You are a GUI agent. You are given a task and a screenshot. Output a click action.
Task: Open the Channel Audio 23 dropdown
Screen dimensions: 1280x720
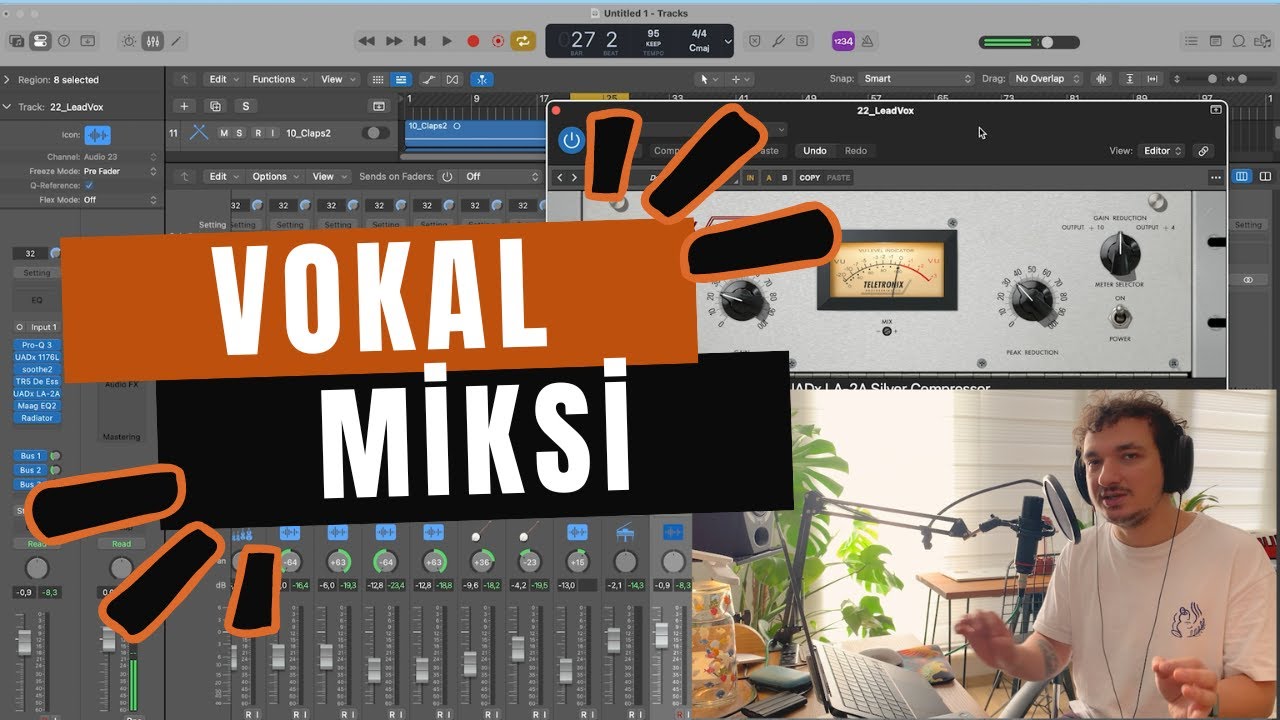[x=121, y=157]
